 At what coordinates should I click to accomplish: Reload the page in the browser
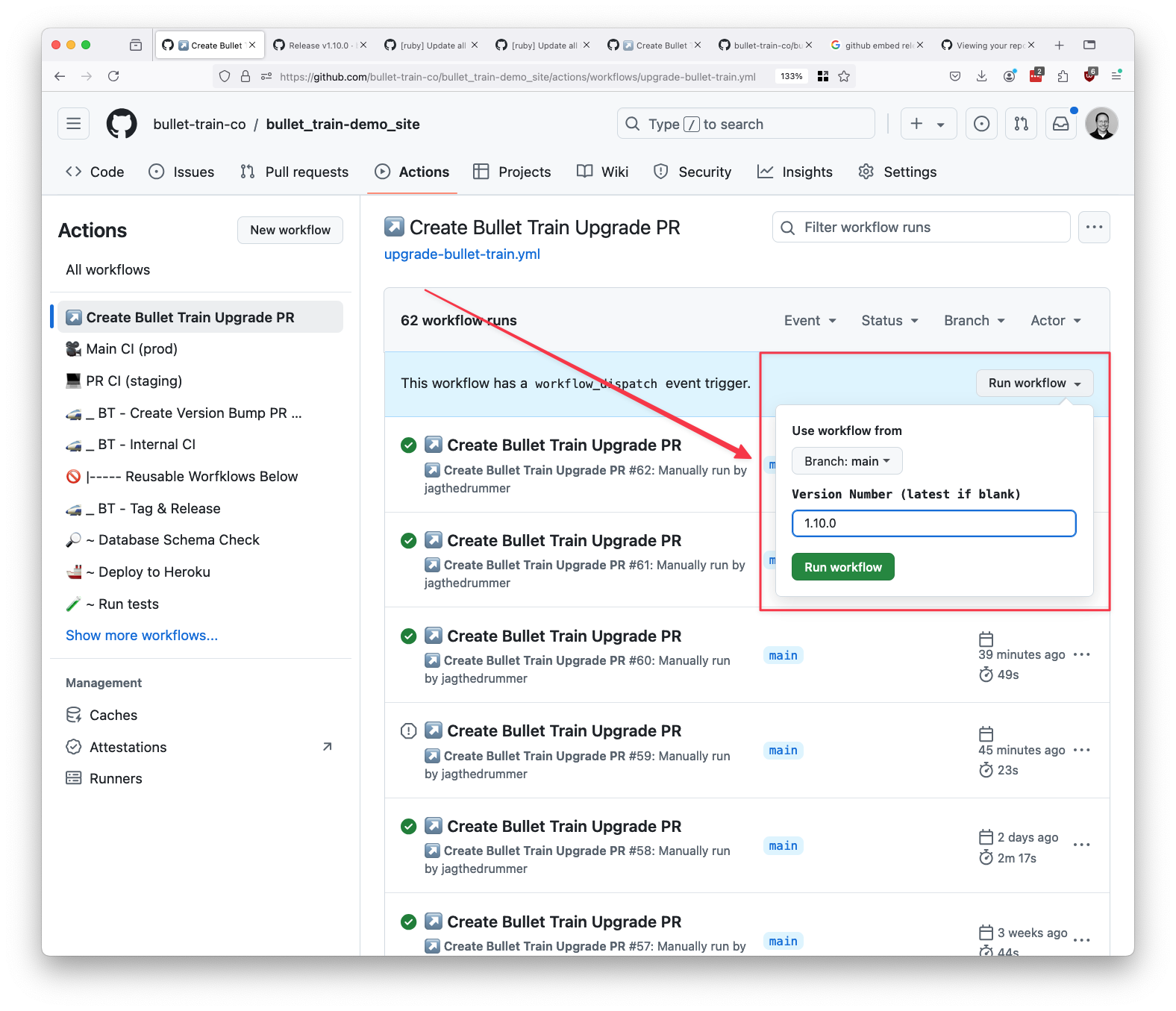113,76
